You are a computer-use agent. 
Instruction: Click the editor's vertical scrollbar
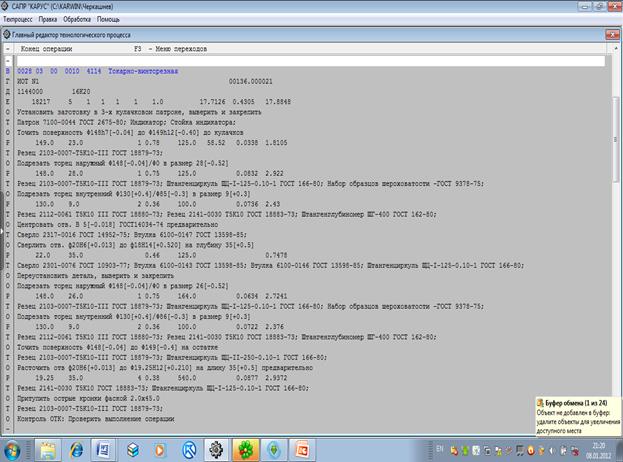point(615,139)
